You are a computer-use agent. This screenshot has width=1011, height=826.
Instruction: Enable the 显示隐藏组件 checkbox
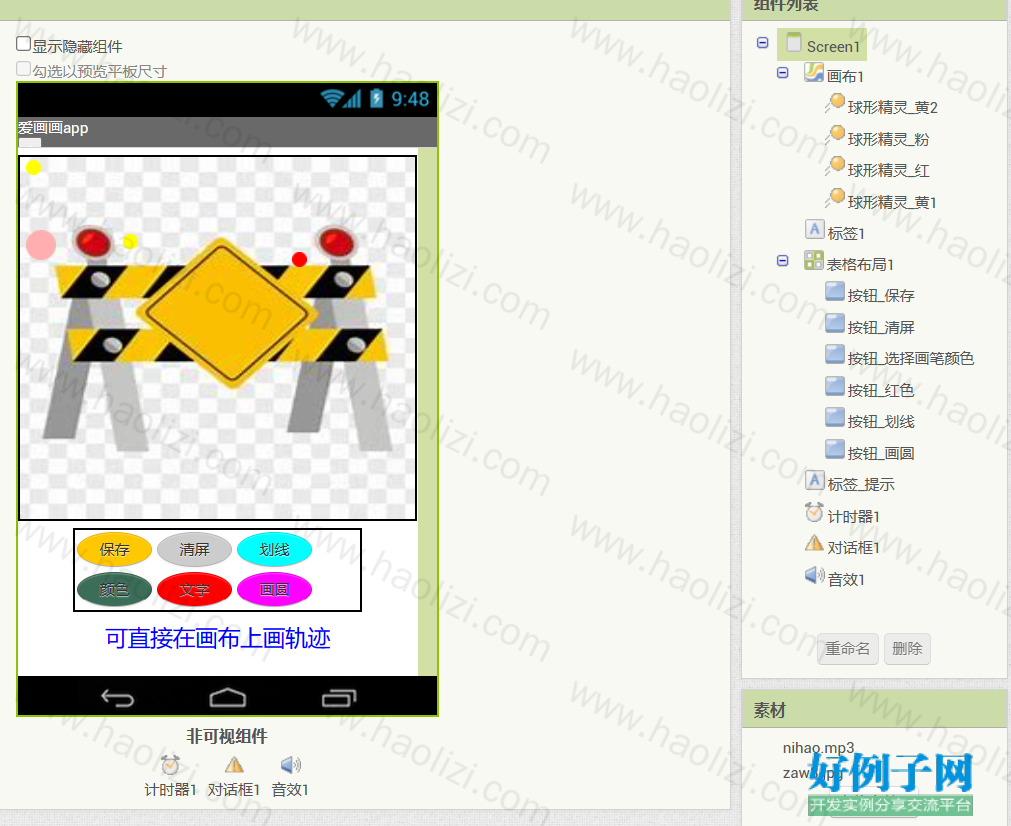[23, 44]
